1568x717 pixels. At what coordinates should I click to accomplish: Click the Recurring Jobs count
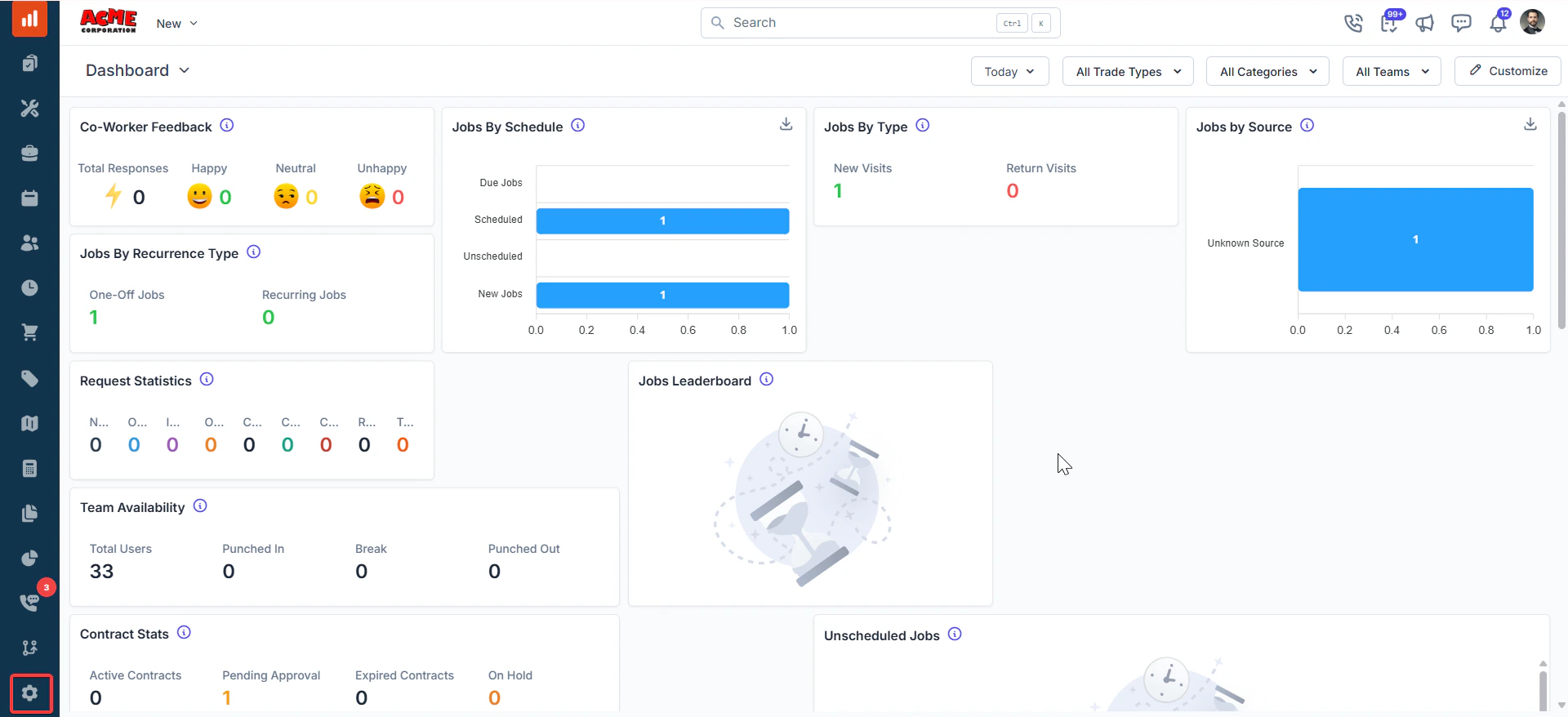coord(269,318)
